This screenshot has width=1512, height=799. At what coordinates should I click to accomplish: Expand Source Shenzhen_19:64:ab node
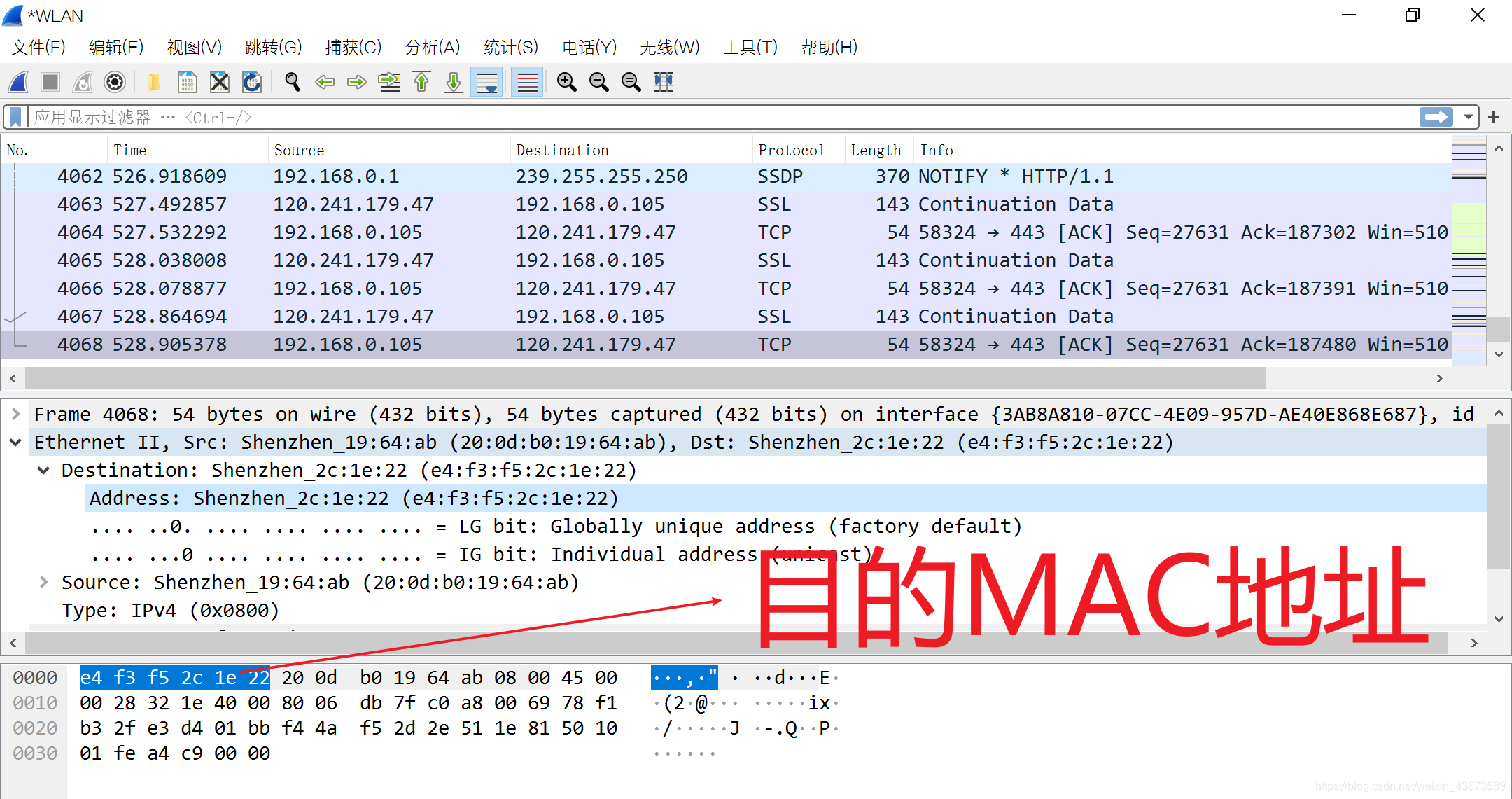(43, 582)
